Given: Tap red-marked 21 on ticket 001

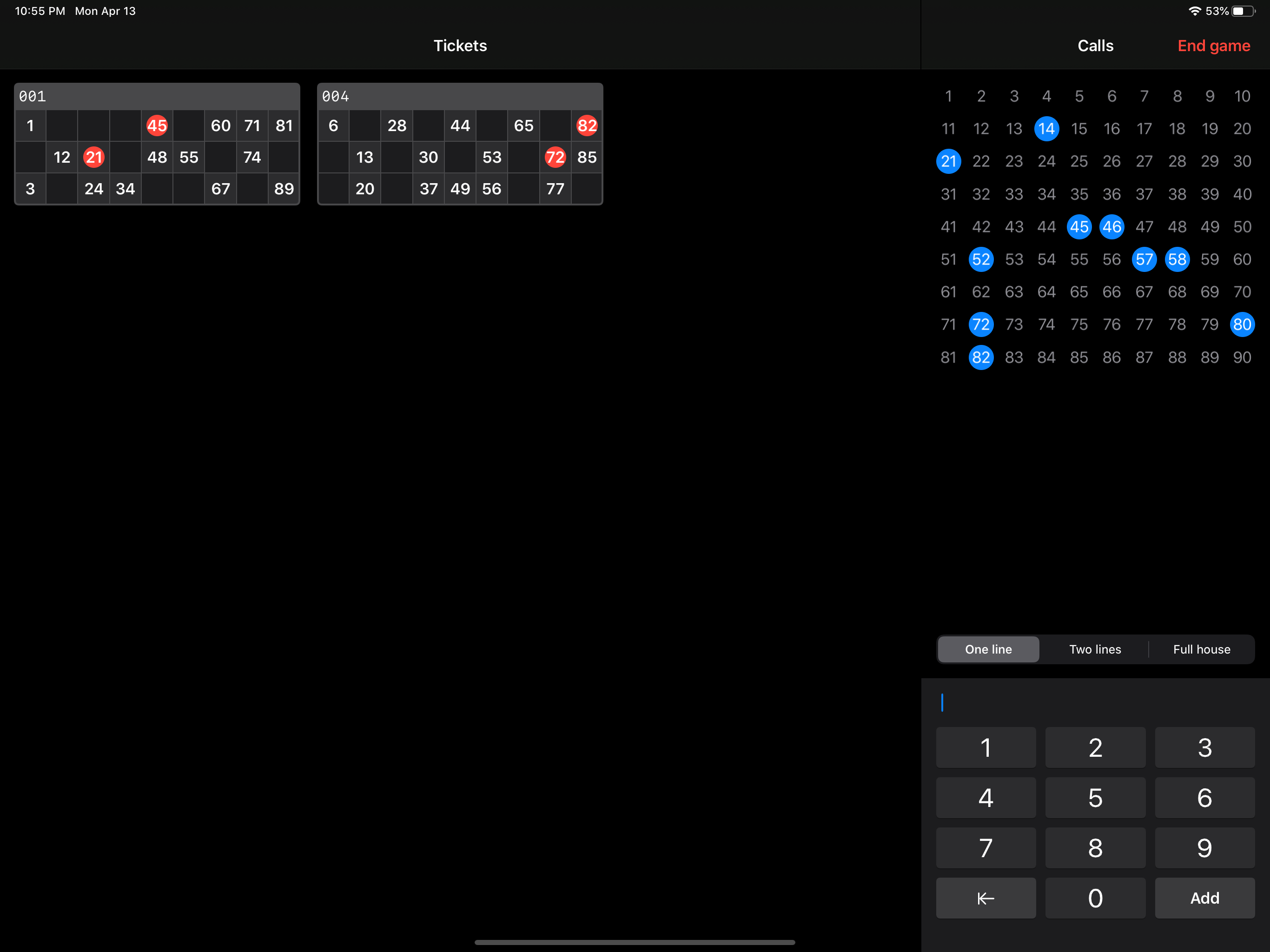Looking at the screenshot, I should [93, 157].
